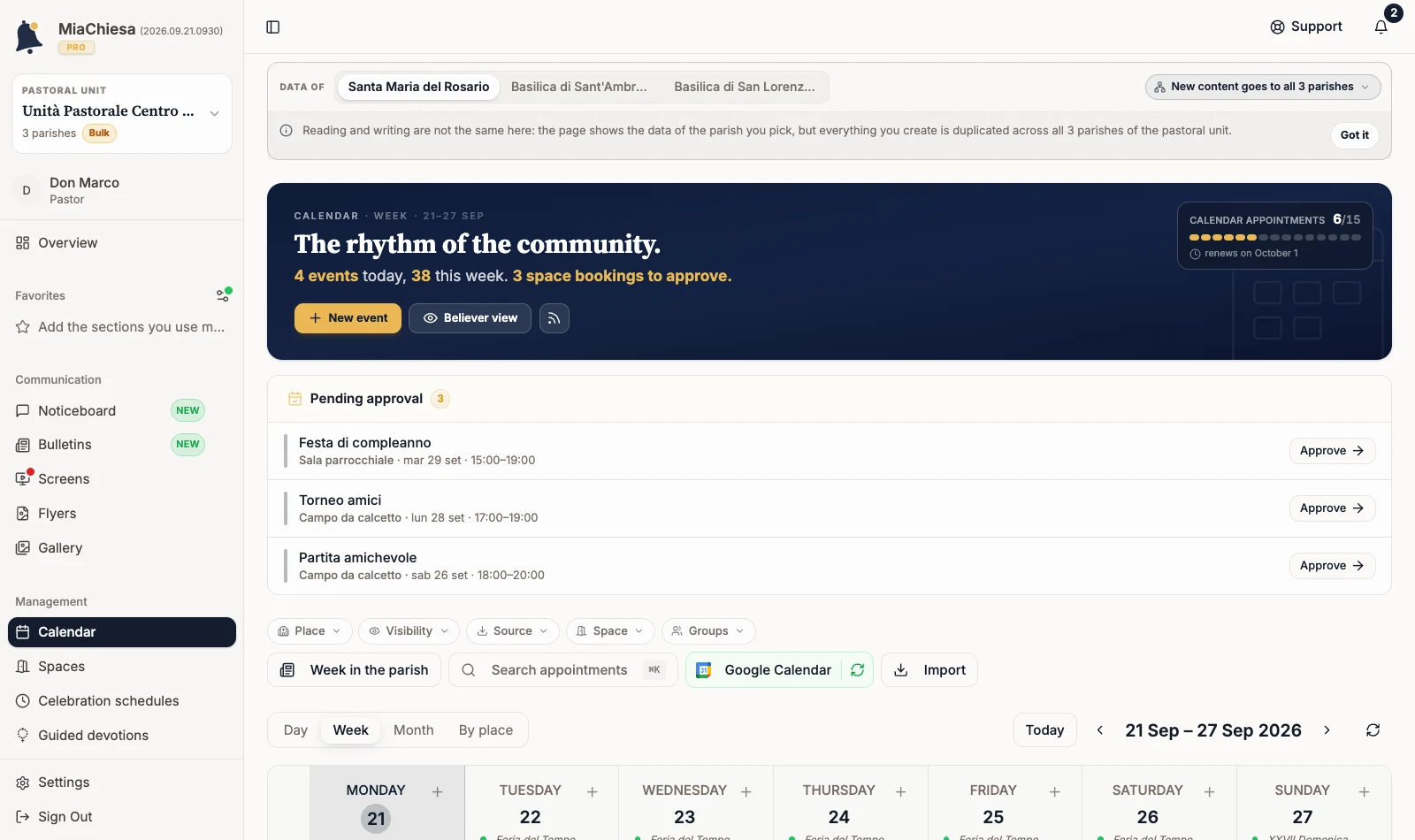
Task: Customize favorites with the sliders icon
Action: tap(223, 295)
